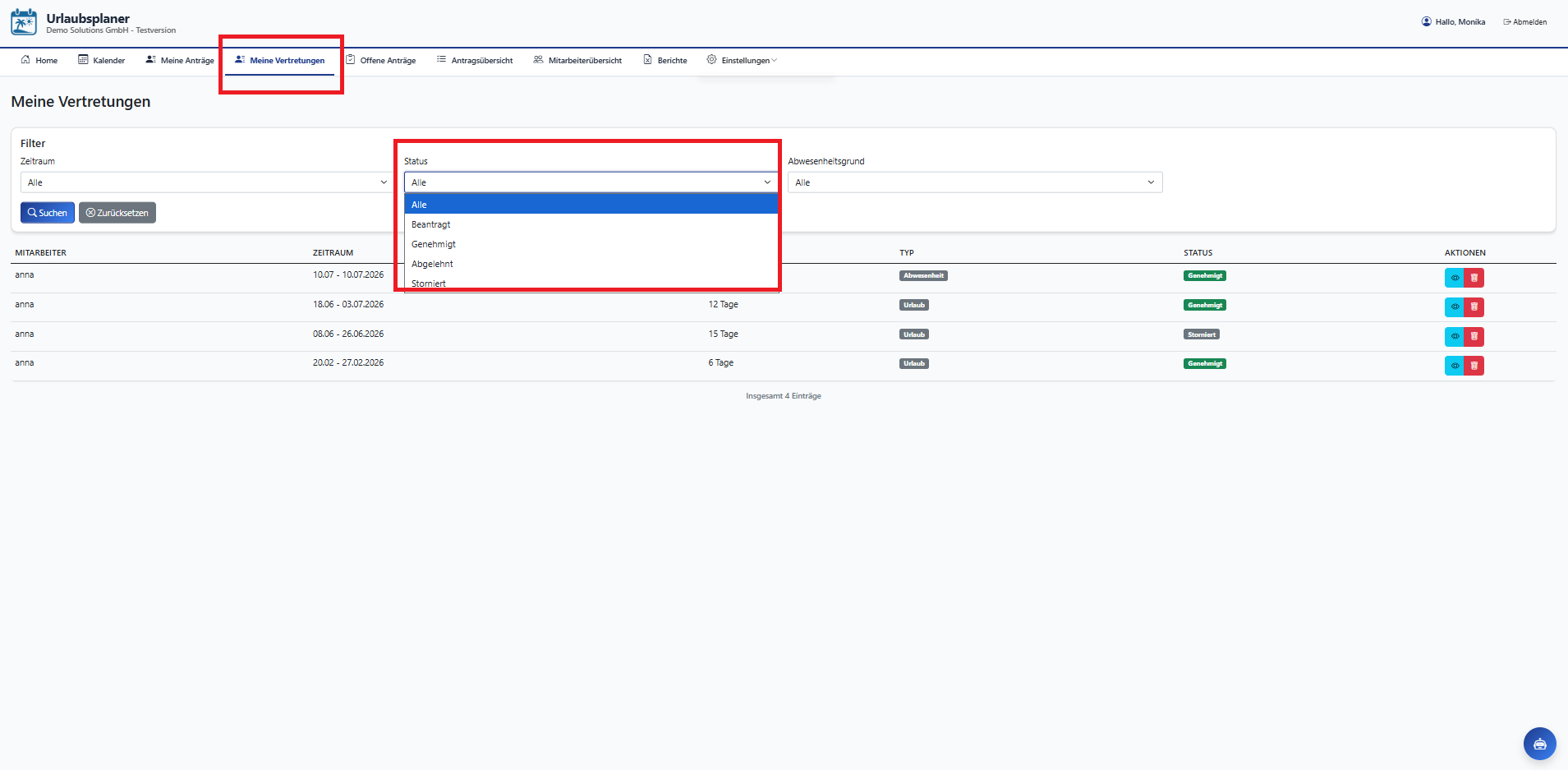Viewport: 1568px width, 770px height.
Task: Choose Genehmigt in the Status list
Action: click(591, 244)
